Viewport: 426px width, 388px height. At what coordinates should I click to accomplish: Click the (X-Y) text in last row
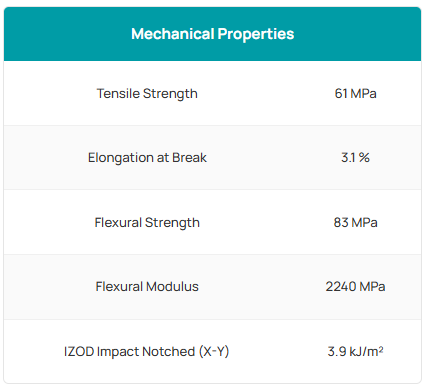pyautogui.click(x=214, y=352)
